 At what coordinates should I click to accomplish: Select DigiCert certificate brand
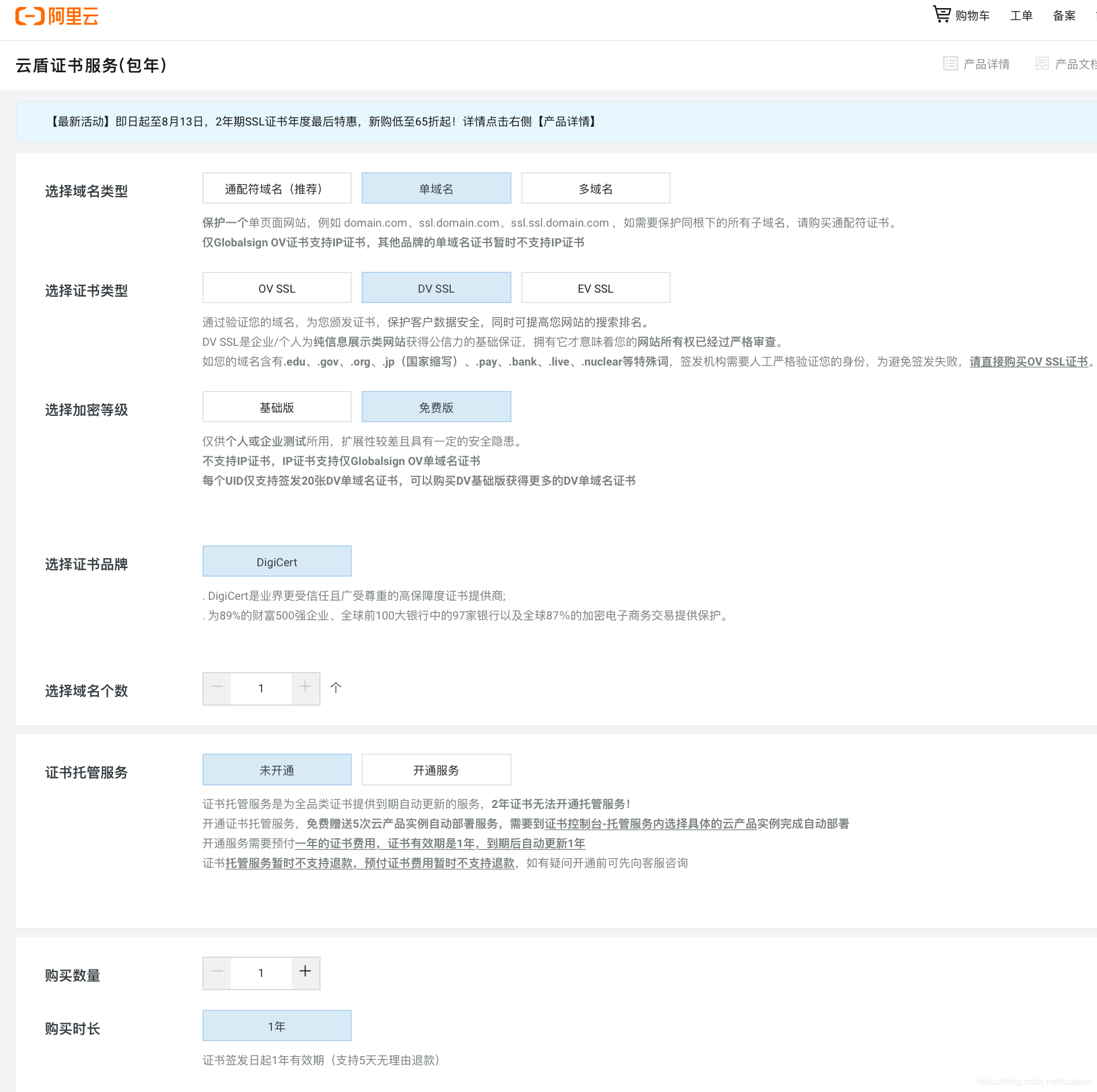[x=277, y=562]
